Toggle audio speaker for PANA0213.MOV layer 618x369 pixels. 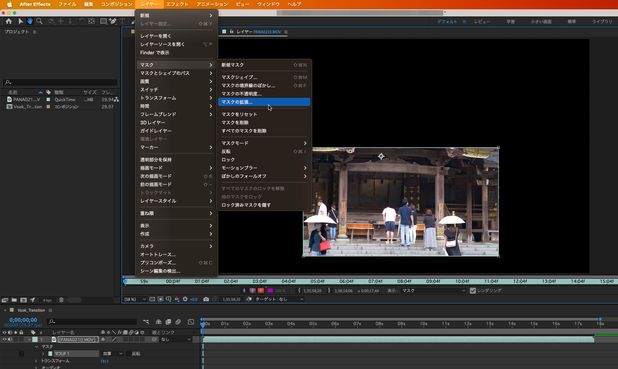[x=10, y=339]
